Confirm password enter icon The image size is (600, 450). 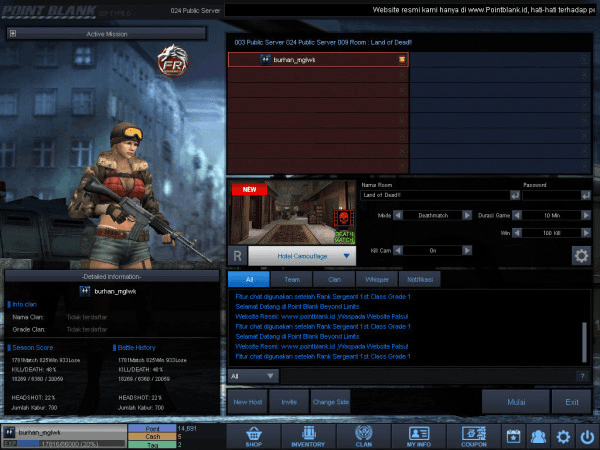(x=586, y=196)
